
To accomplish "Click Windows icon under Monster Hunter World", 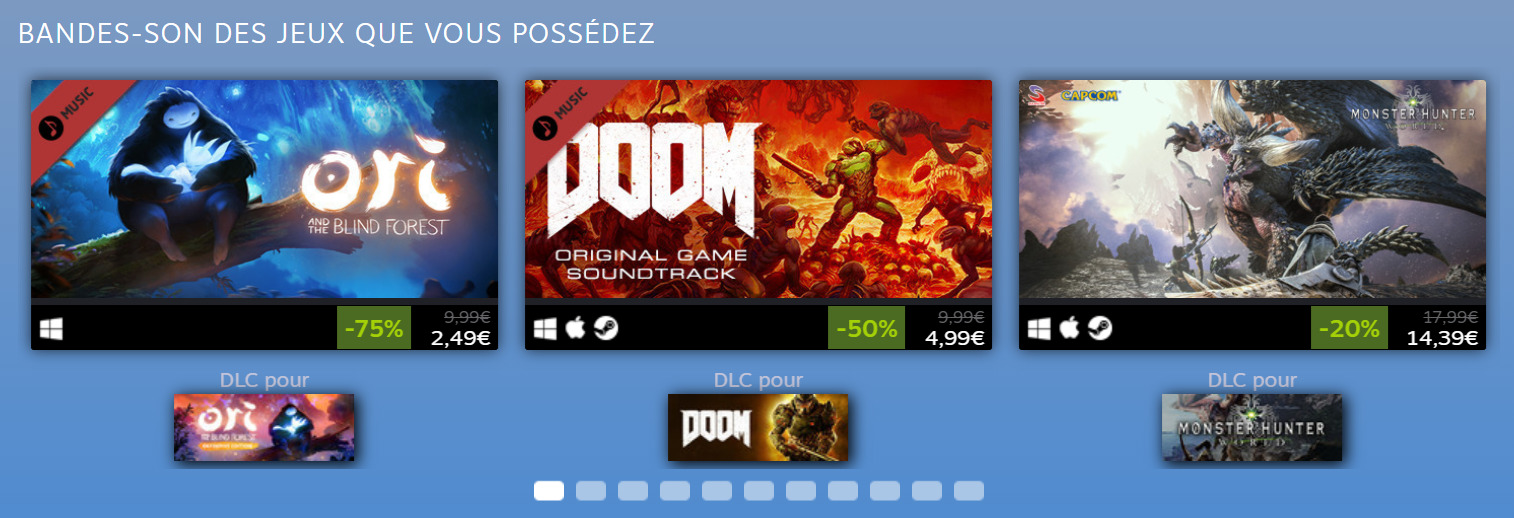I will pyautogui.click(x=1039, y=329).
